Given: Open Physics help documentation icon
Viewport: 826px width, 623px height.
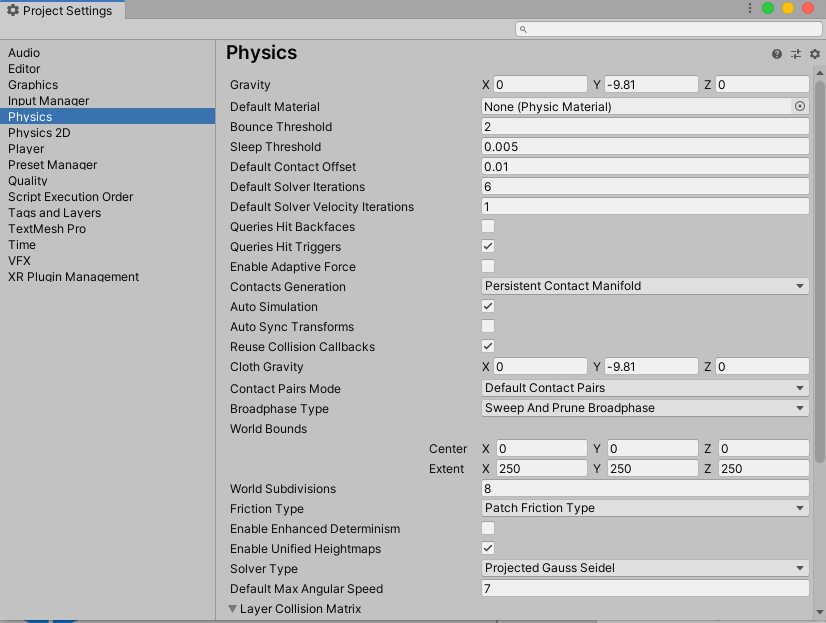Looking at the screenshot, I should tap(777, 54).
